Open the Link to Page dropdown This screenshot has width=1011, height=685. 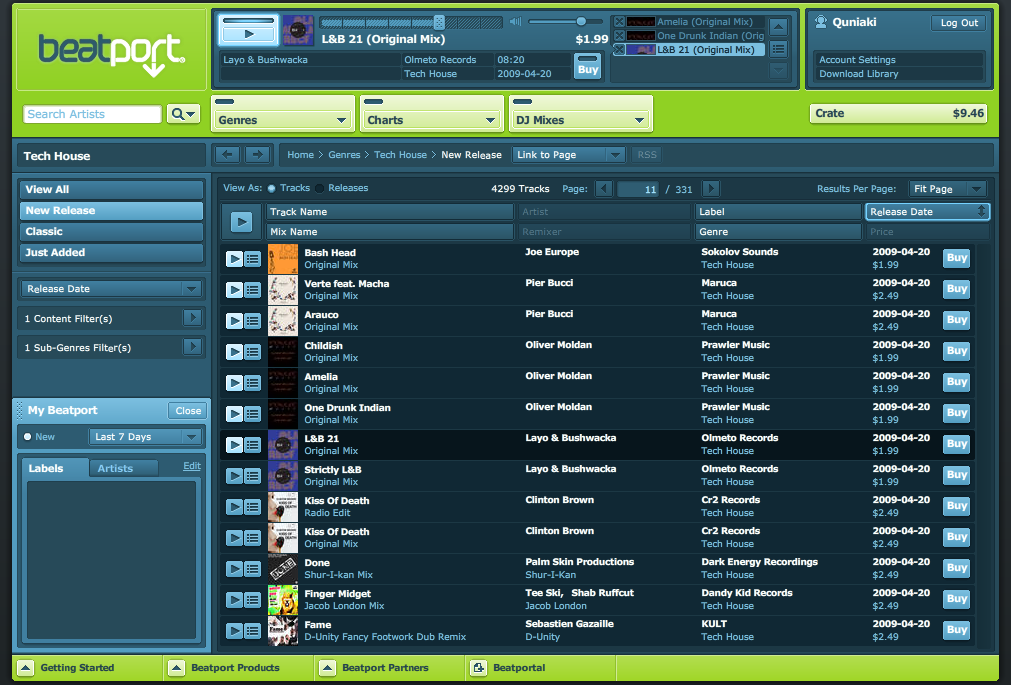[x=569, y=155]
